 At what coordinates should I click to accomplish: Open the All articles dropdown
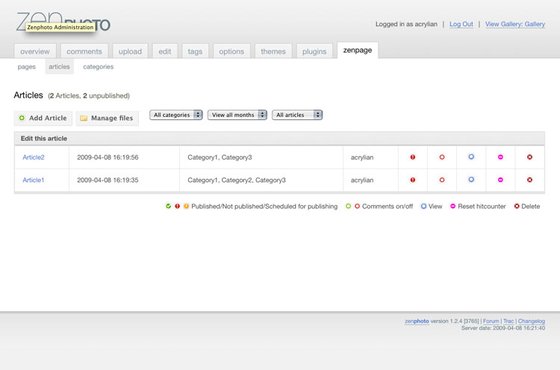297,115
